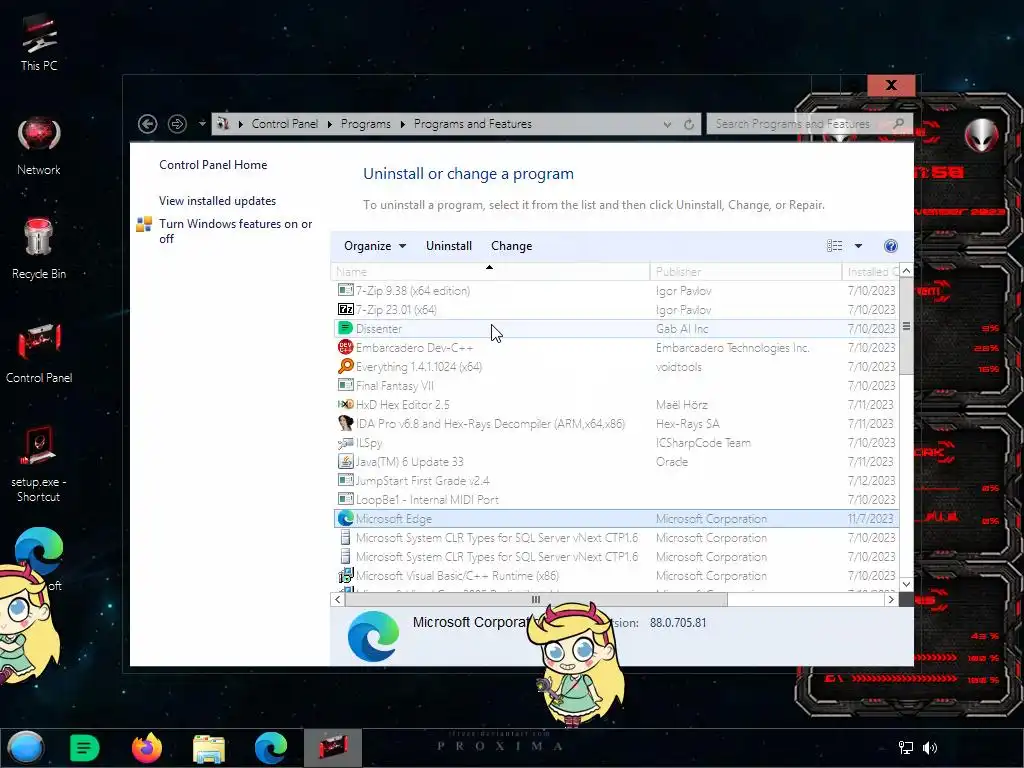1024x768 pixels.
Task: Click the search magnifier icon
Action: pos(899,123)
